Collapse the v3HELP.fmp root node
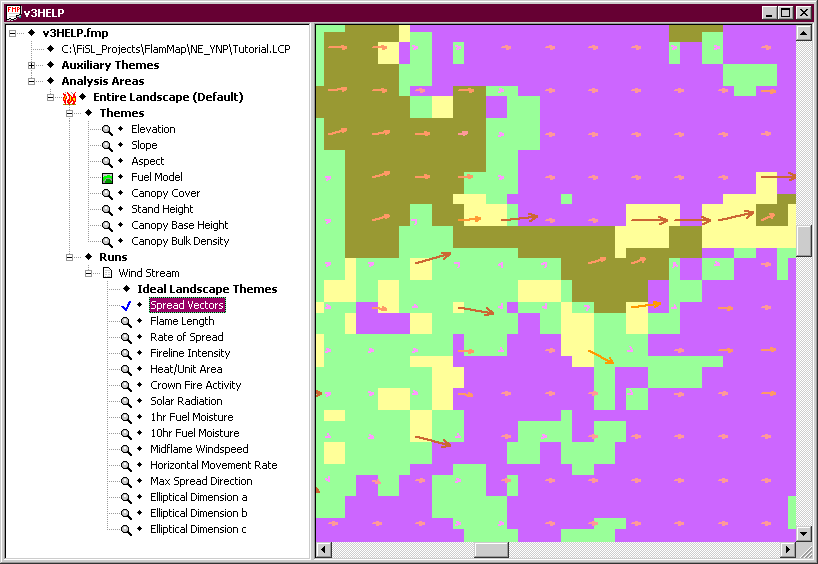This screenshot has width=818, height=564. (x=13, y=33)
